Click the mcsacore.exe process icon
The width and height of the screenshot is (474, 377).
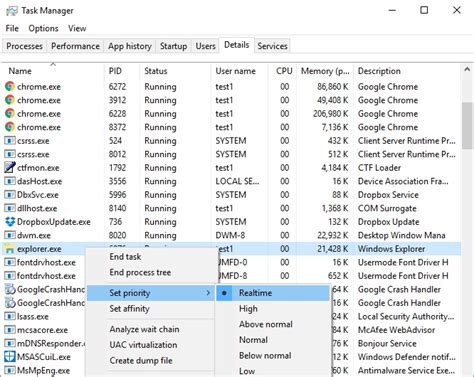click(10, 330)
